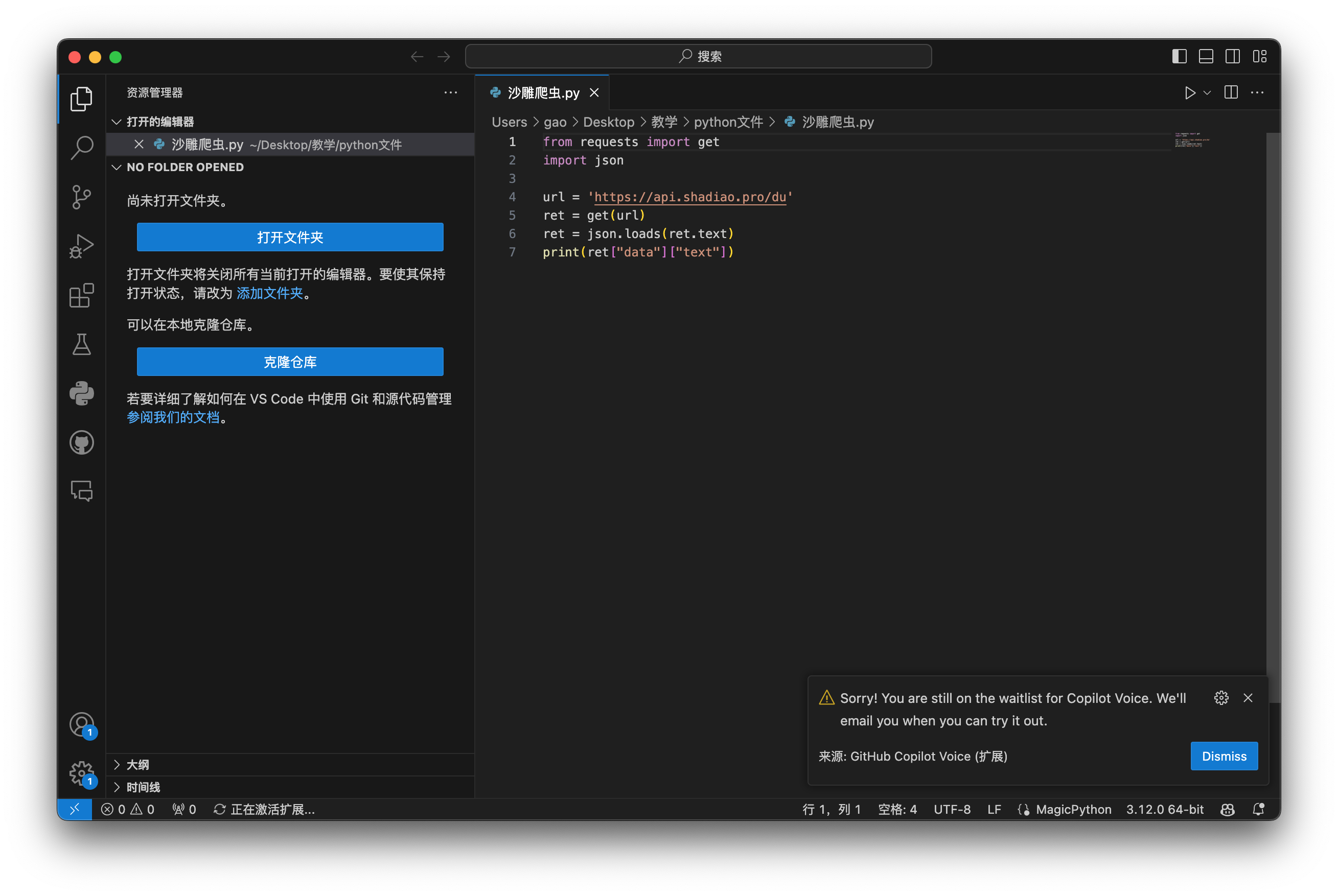Screen dimensions: 1338x896
Task: Open the Source Control view
Action: click(81, 197)
